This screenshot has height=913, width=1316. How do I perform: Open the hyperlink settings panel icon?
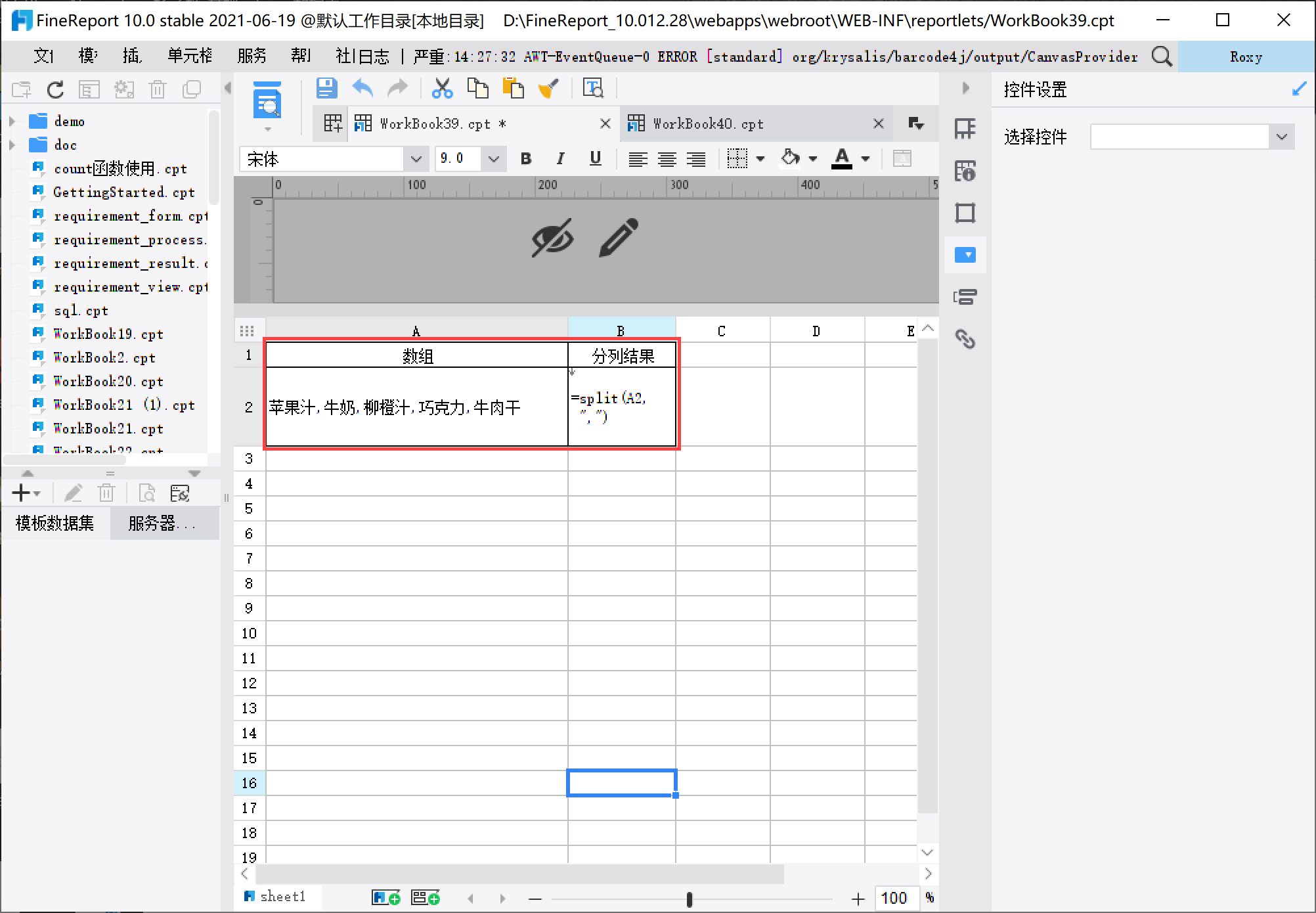pyautogui.click(x=965, y=339)
